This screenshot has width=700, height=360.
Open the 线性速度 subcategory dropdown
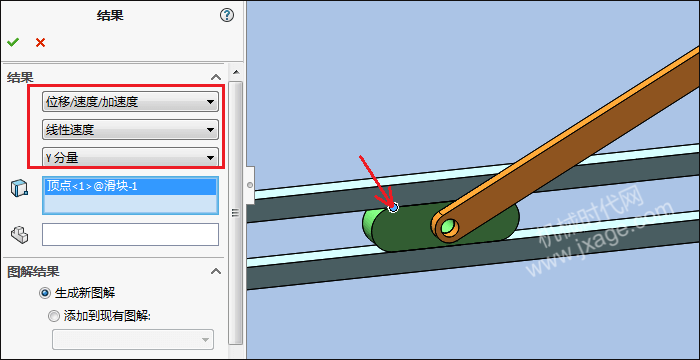pyautogui.click(x=130, y=130)
